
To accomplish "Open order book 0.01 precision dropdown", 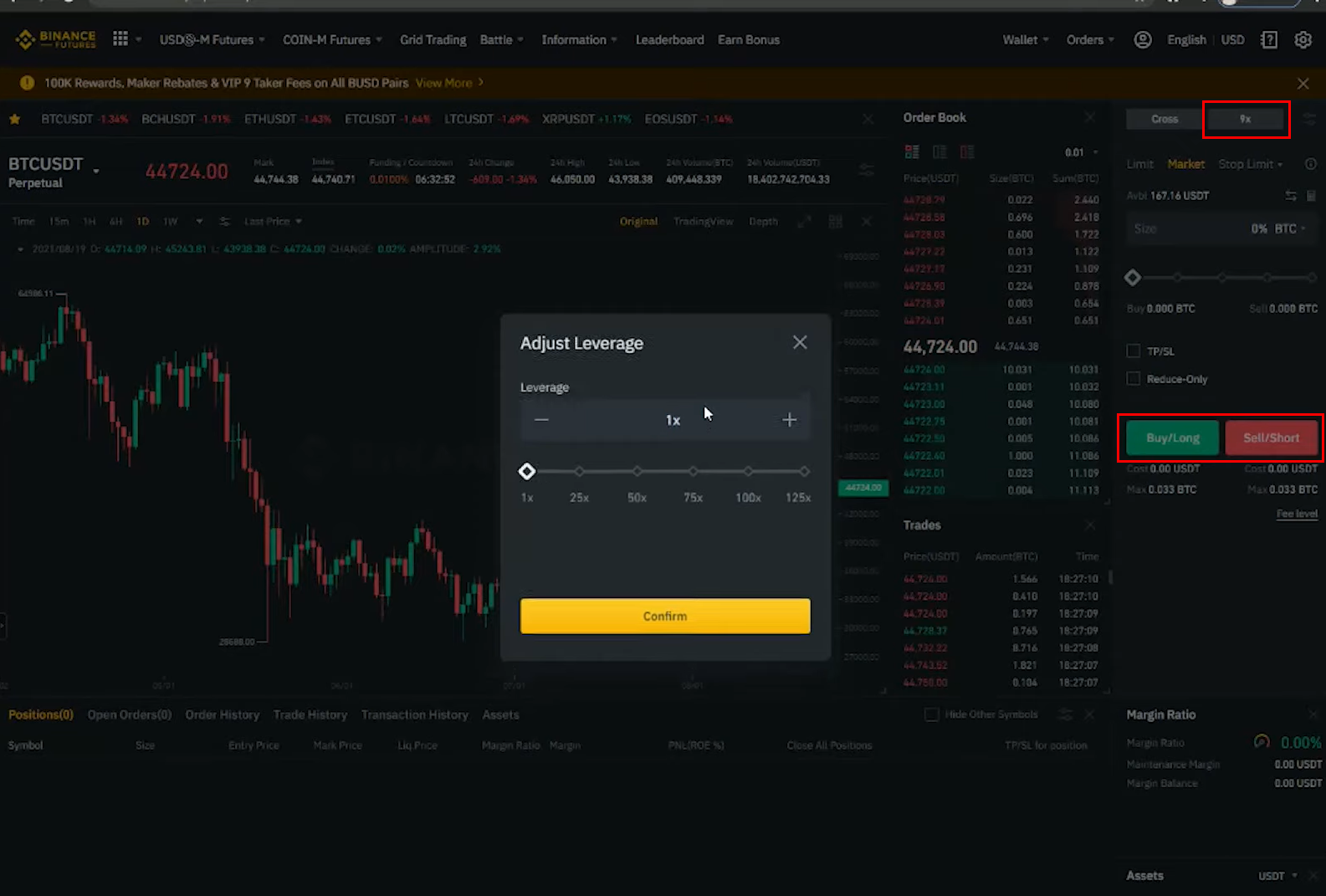I will [x=1081, y=152].
